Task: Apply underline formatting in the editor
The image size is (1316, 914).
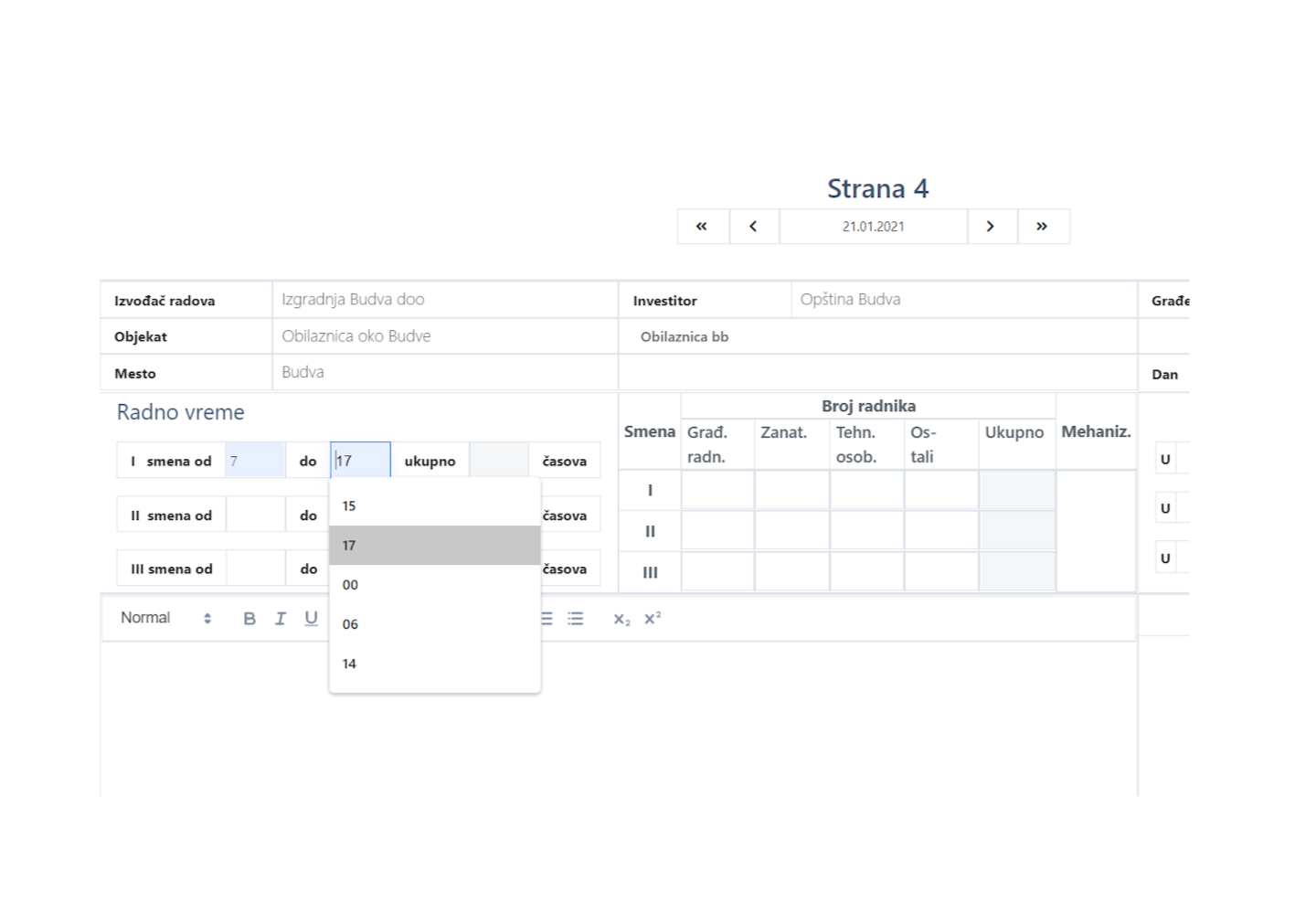Action: point(312,619)
